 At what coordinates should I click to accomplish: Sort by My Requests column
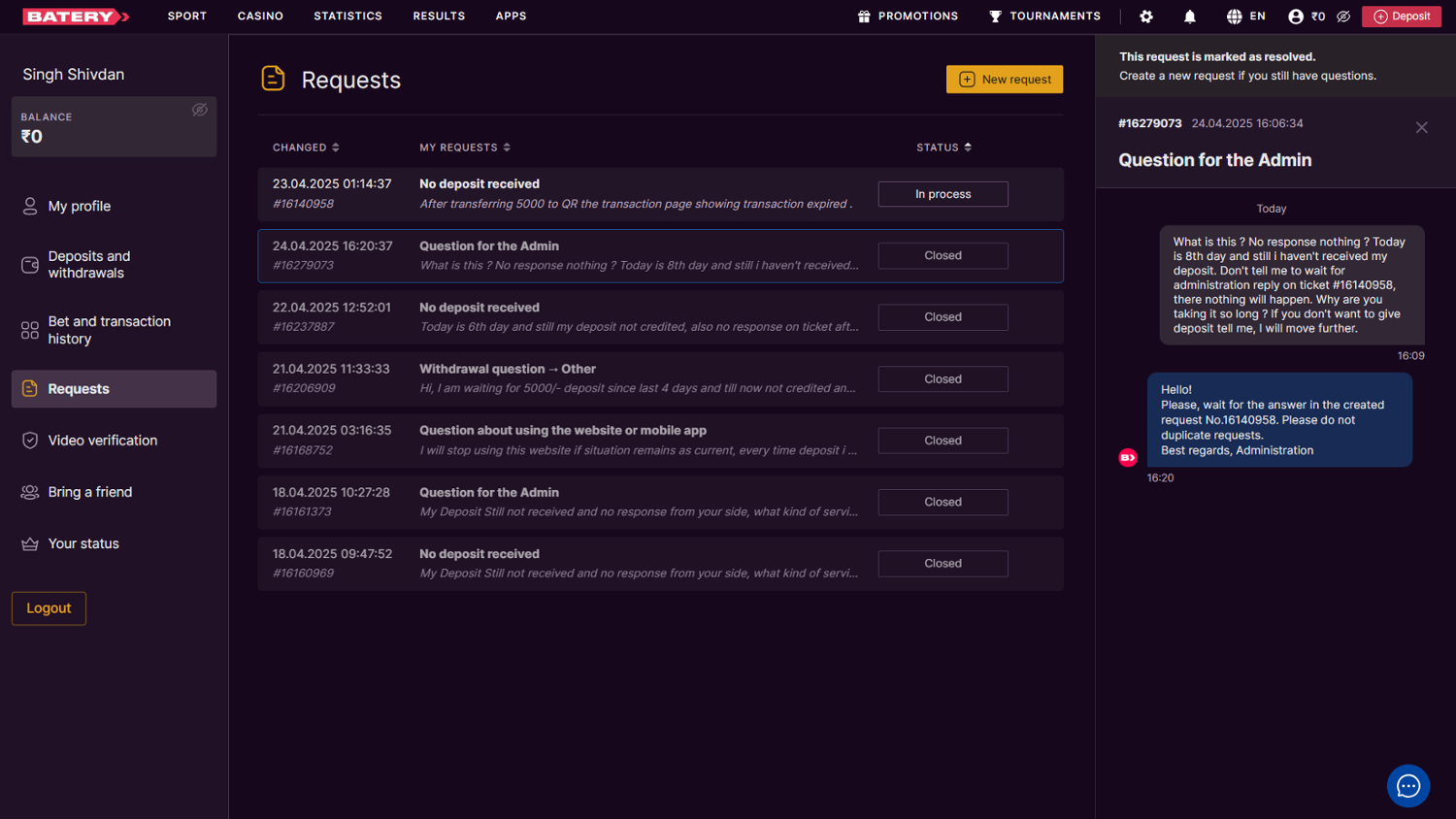[x=464, y=147]
